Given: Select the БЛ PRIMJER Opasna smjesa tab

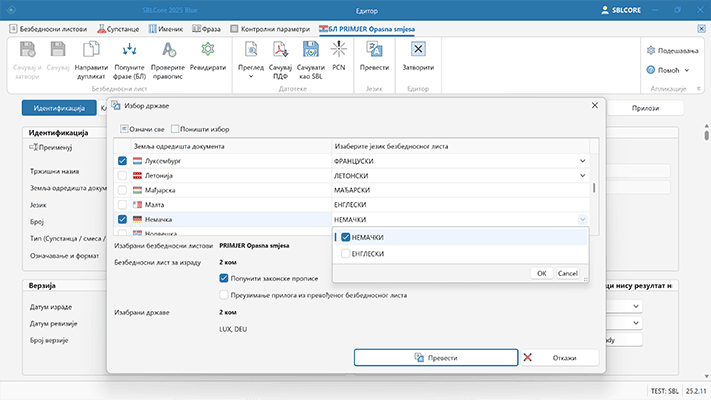Looking at the screenshot, I should pos(367,29).
